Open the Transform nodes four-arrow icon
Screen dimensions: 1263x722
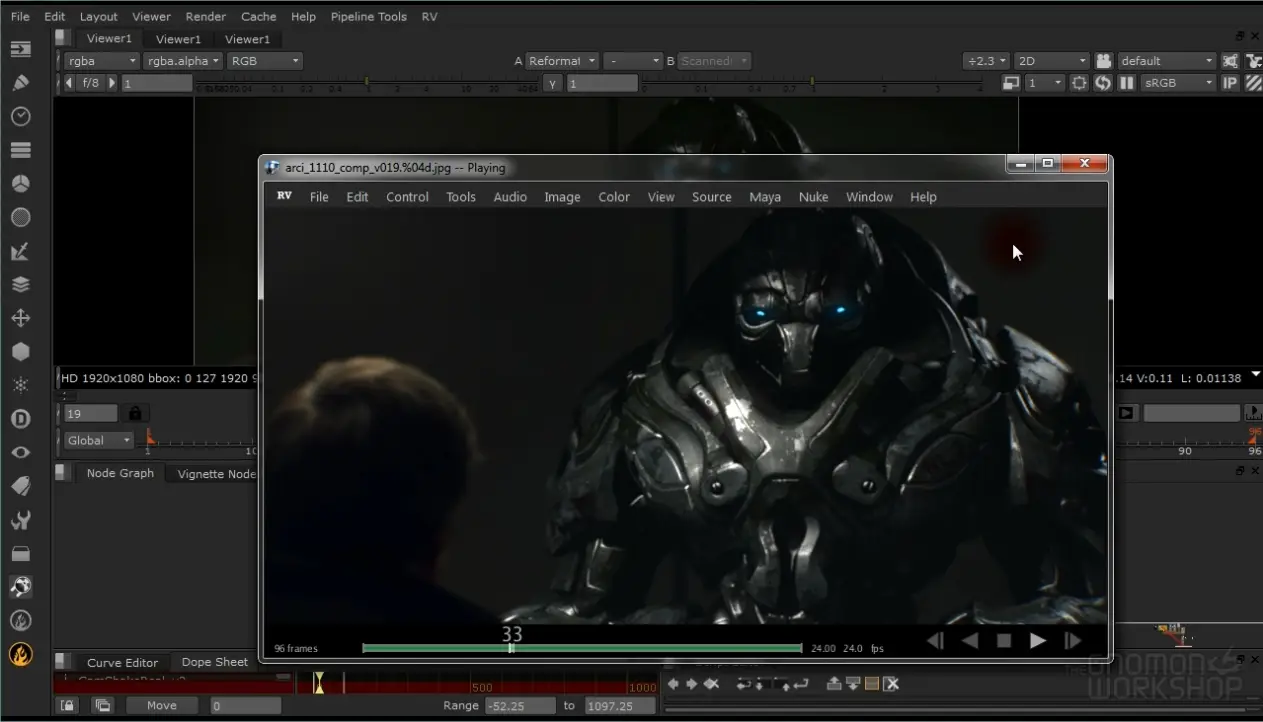20,318
